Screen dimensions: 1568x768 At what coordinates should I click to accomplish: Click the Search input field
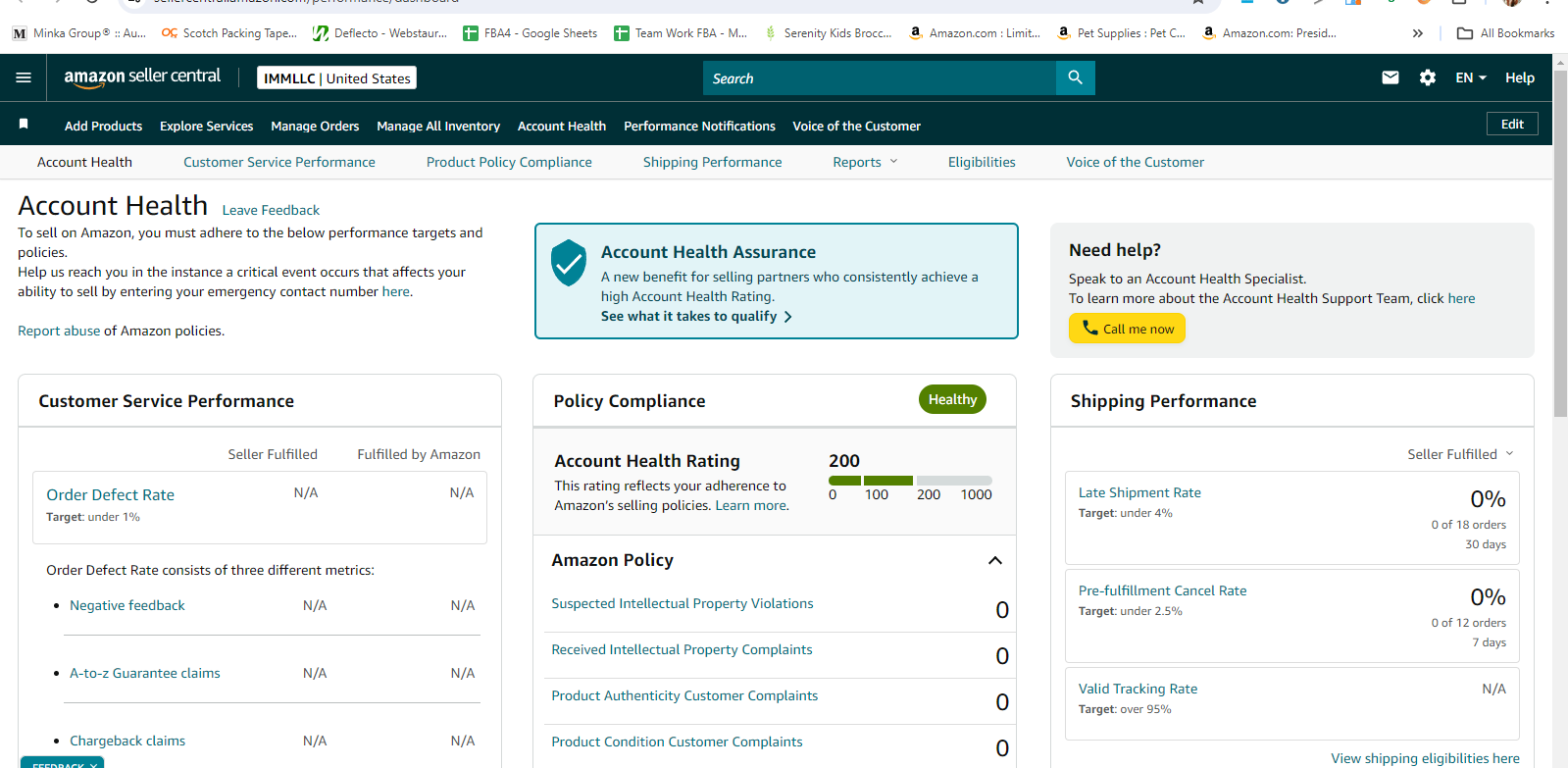[880, 77]
